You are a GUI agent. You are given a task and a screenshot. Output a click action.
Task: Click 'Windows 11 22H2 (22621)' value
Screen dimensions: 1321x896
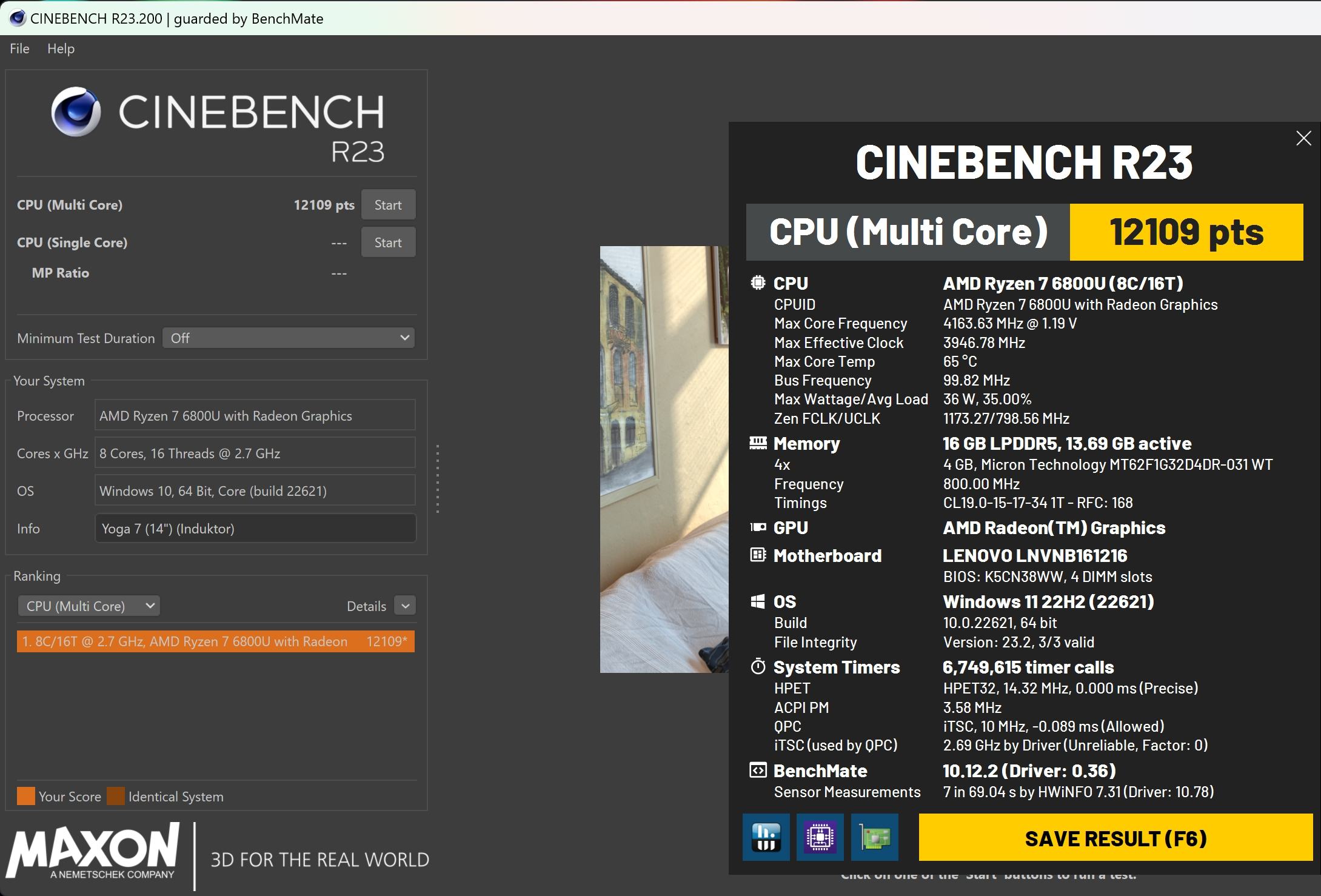(1048, 601)
